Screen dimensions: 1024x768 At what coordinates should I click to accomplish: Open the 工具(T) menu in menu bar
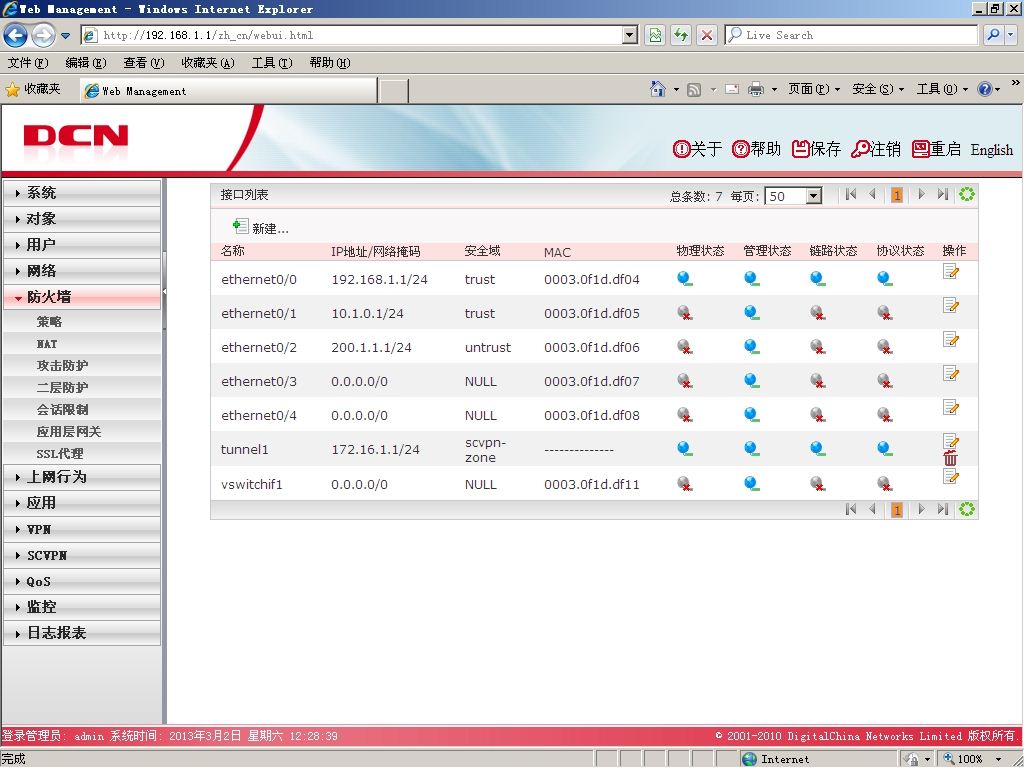click(x=272, y=63)
